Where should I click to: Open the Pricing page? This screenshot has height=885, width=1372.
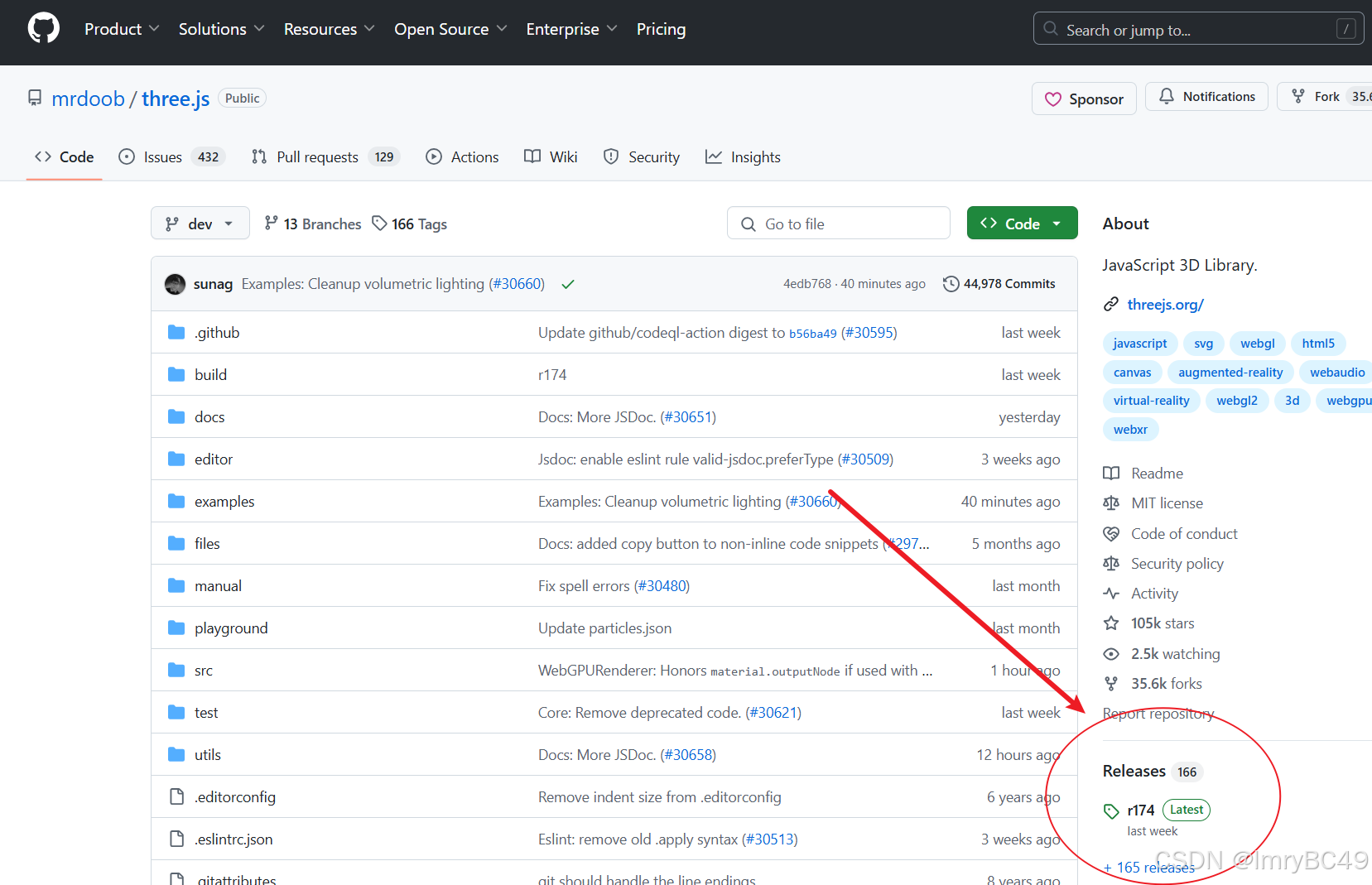pyautogui.click(x=661, y=29)
